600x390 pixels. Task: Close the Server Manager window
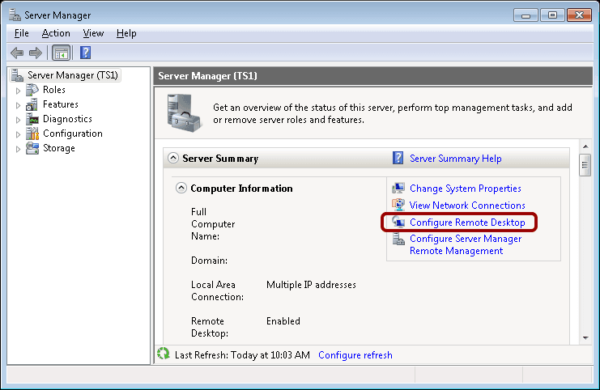[579, 15]
